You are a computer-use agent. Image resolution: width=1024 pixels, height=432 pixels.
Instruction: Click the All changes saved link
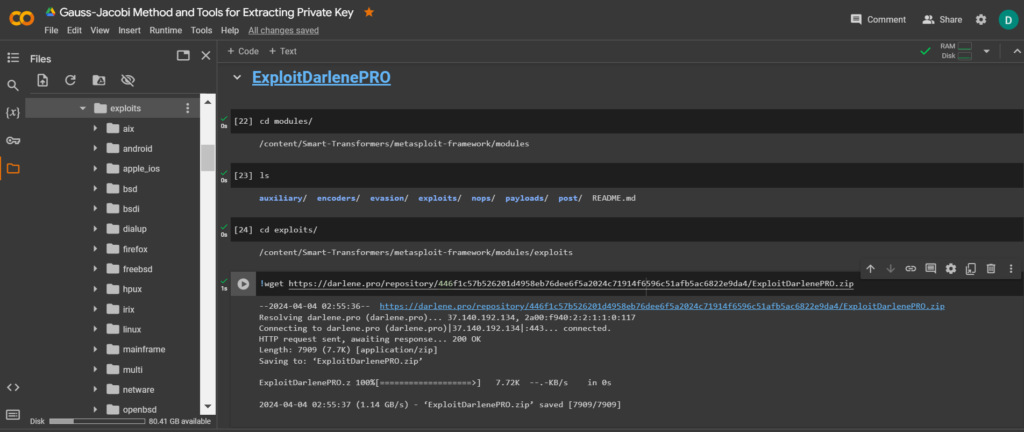[x=283, y=30]
